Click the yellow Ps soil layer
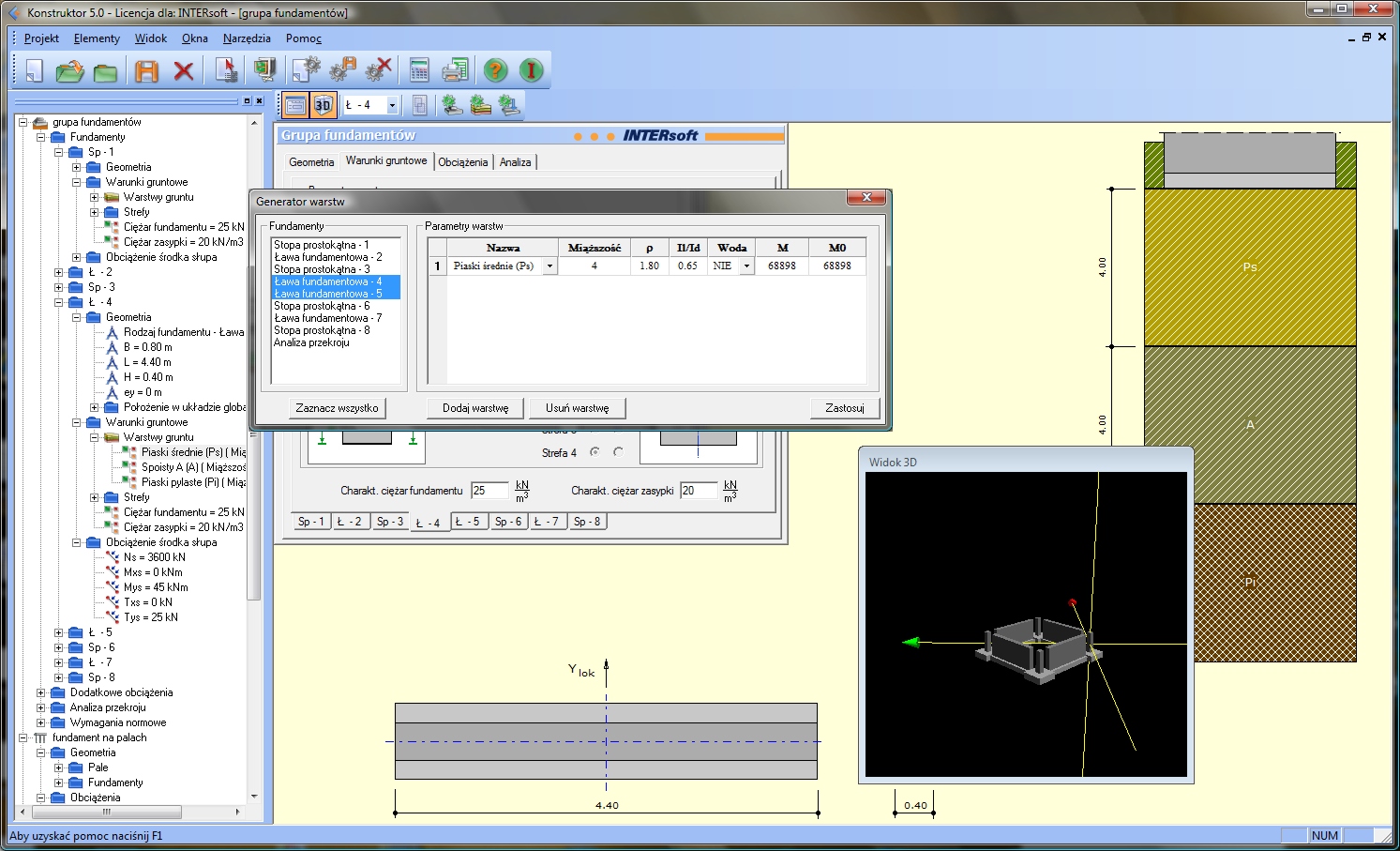Viewport: 1400px width, 851px height. point(1250,267)
